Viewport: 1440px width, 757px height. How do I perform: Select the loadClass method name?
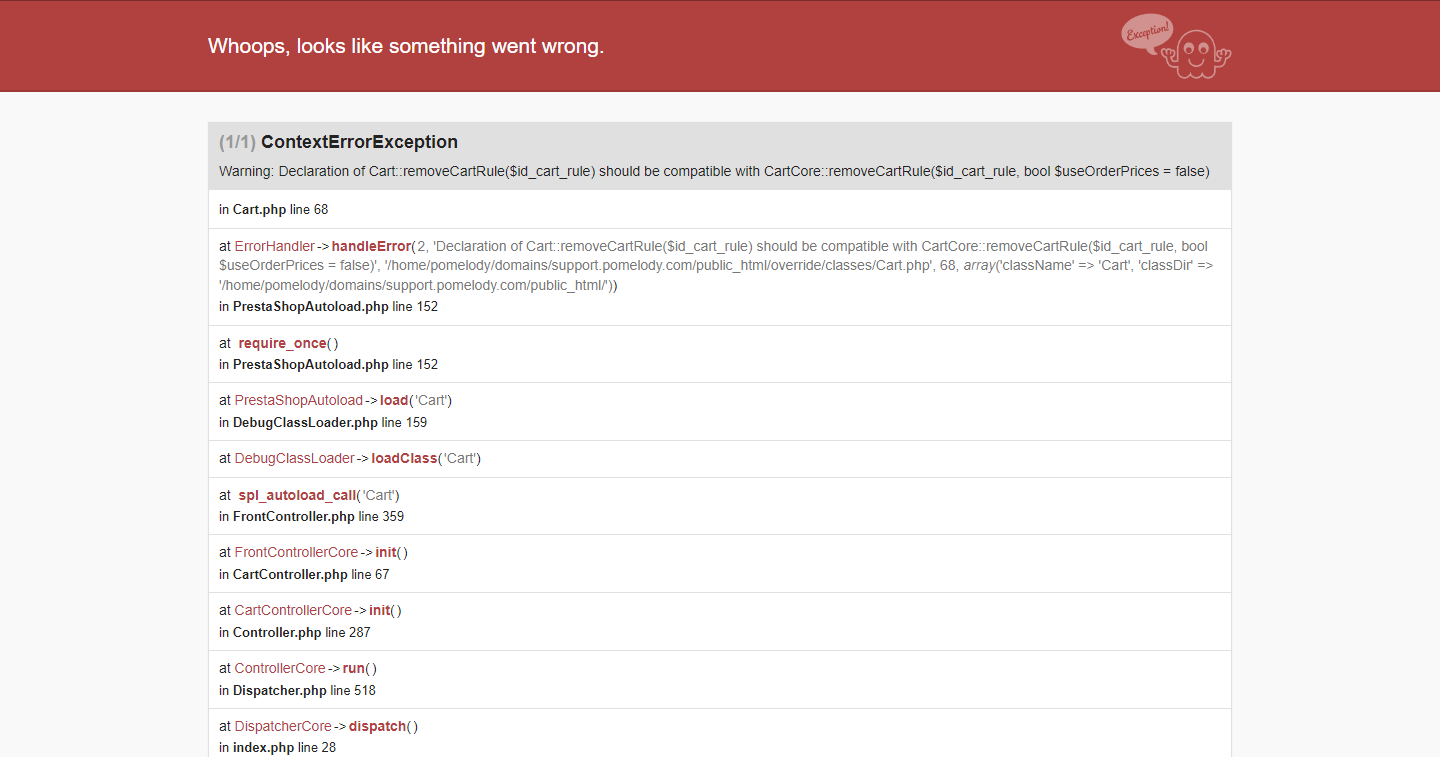pos(404,458)
